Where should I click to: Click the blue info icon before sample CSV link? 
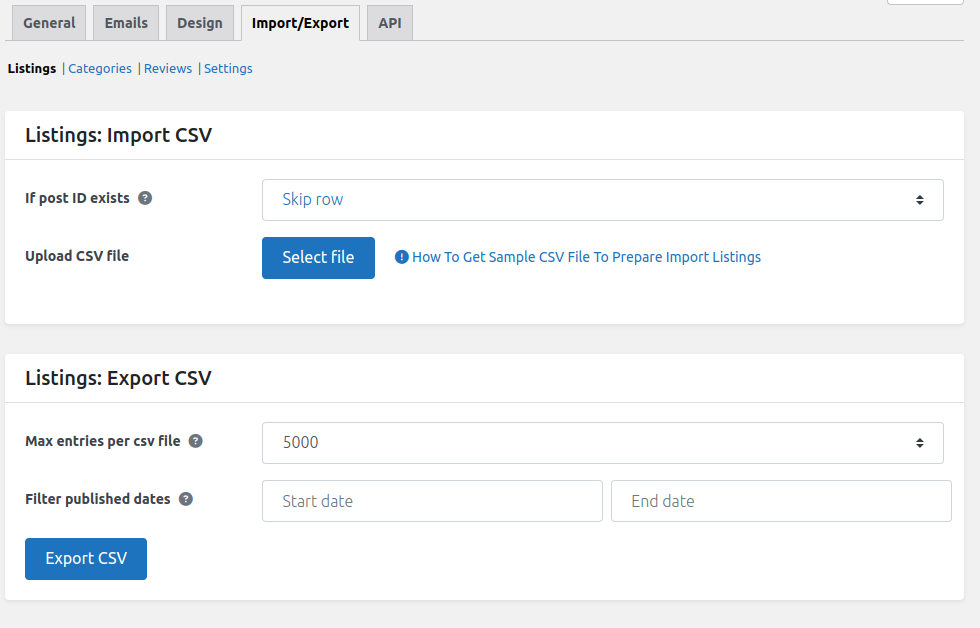[x=402, y=257]
